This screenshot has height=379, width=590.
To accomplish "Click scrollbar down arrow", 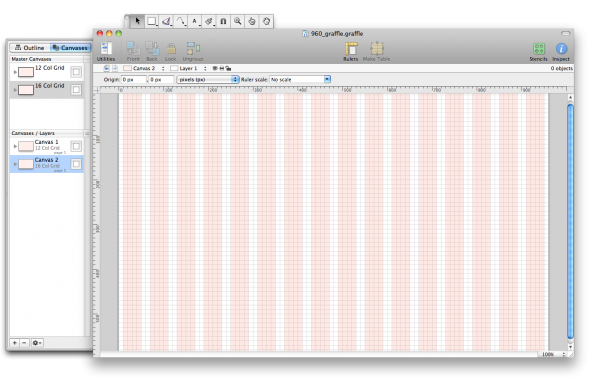I will (570, 347).
